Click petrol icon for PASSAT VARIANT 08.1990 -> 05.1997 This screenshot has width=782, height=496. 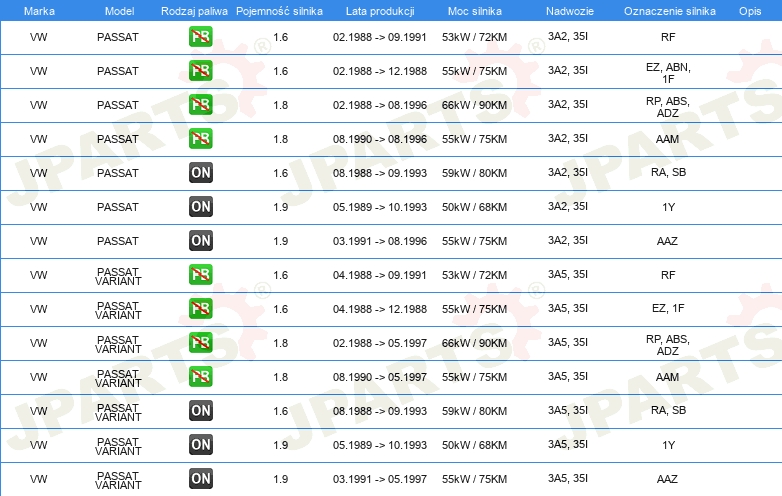200,376
